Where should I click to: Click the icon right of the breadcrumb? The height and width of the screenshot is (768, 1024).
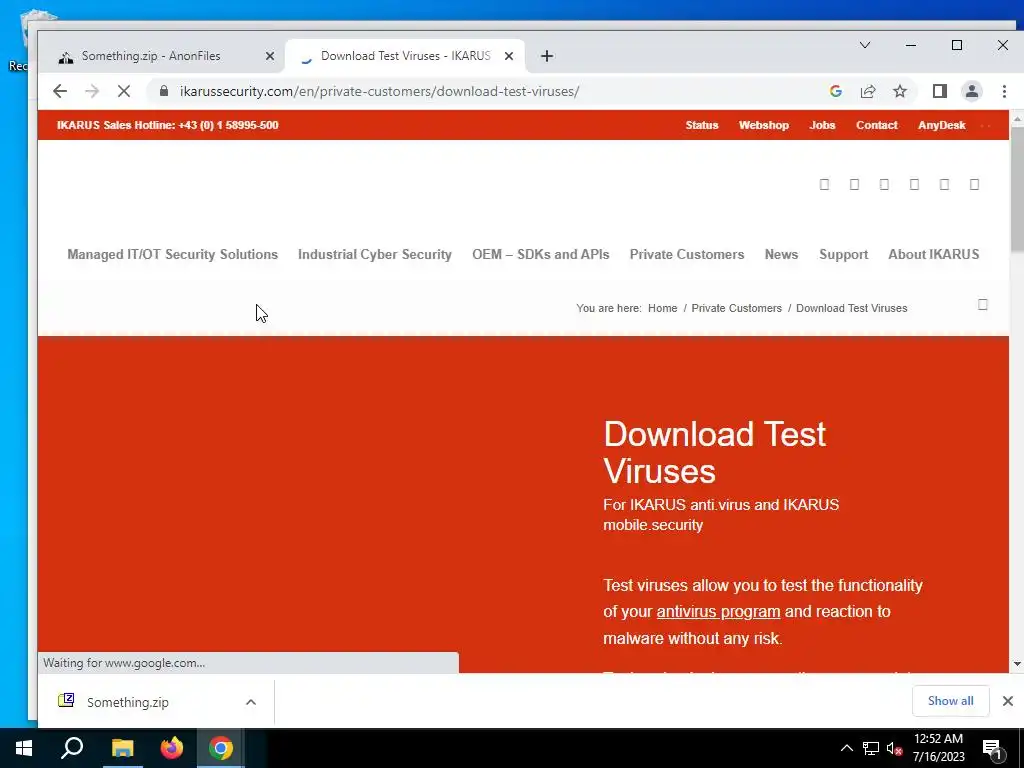(x=982, y=305)
